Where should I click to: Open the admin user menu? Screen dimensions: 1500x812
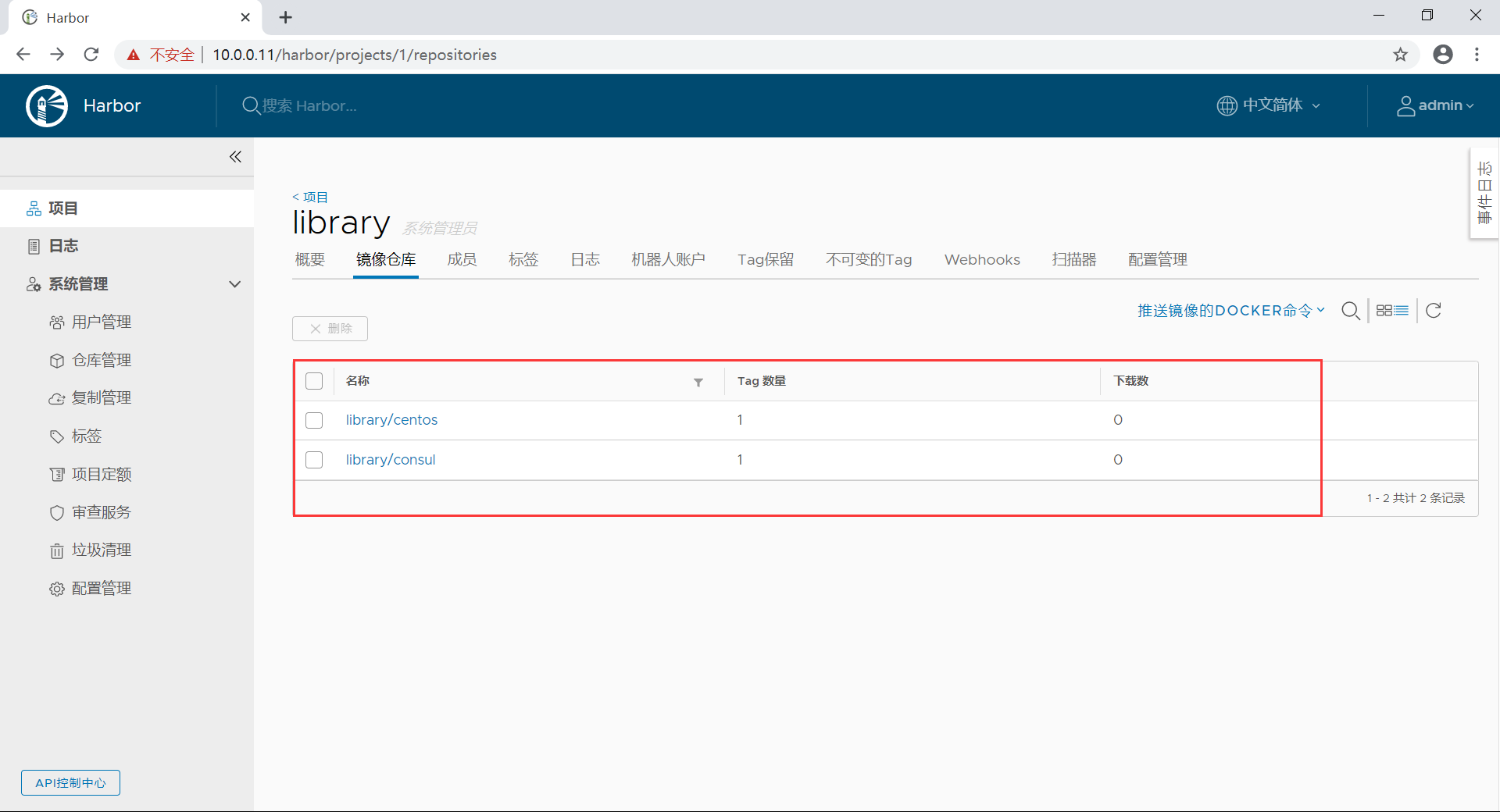click(x=1435, y=105)
